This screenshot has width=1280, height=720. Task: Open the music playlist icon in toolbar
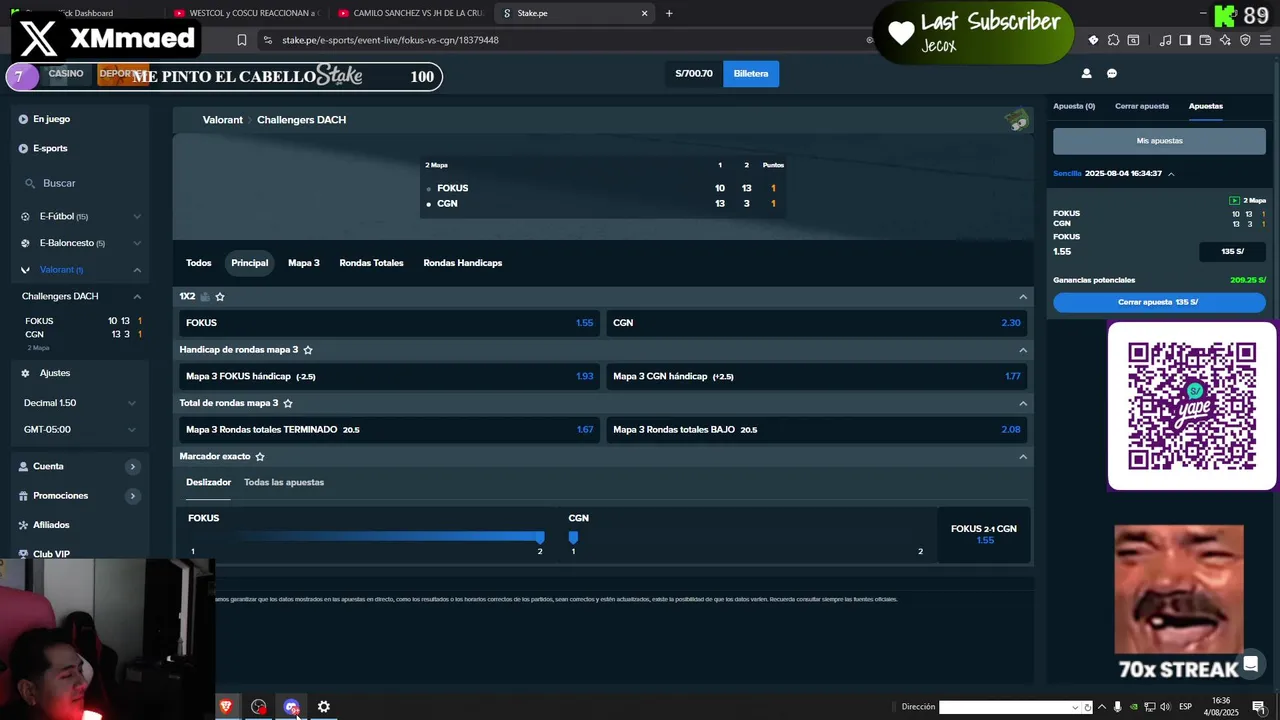[x=1165, y=40]
